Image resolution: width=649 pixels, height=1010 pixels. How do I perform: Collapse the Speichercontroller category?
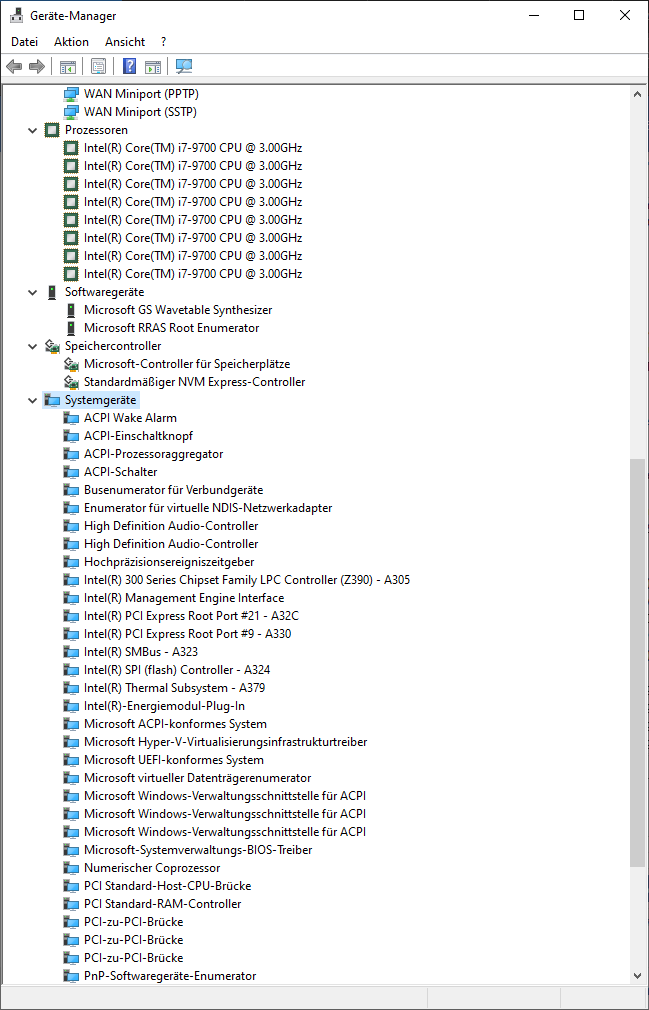click(32, 347)
